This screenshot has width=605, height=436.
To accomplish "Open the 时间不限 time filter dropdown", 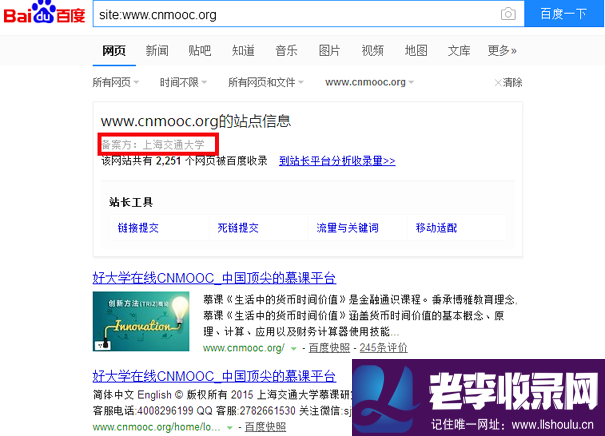I will pyautogui.click(x=183, y=82).
